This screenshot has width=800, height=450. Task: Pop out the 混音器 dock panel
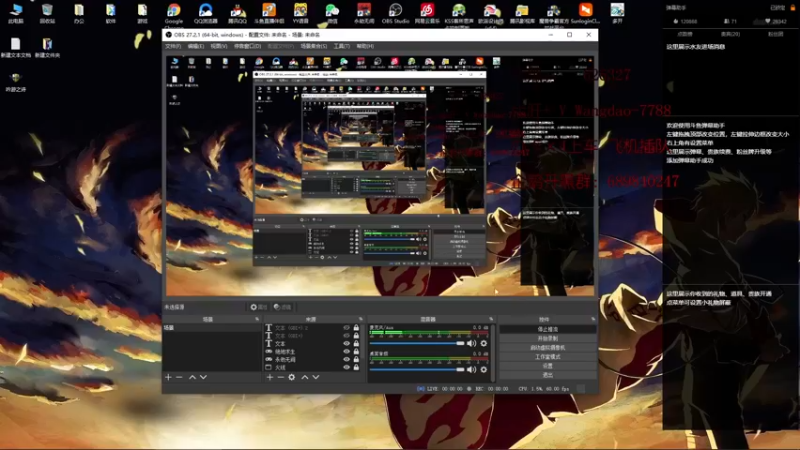click(x=491, y=319)
